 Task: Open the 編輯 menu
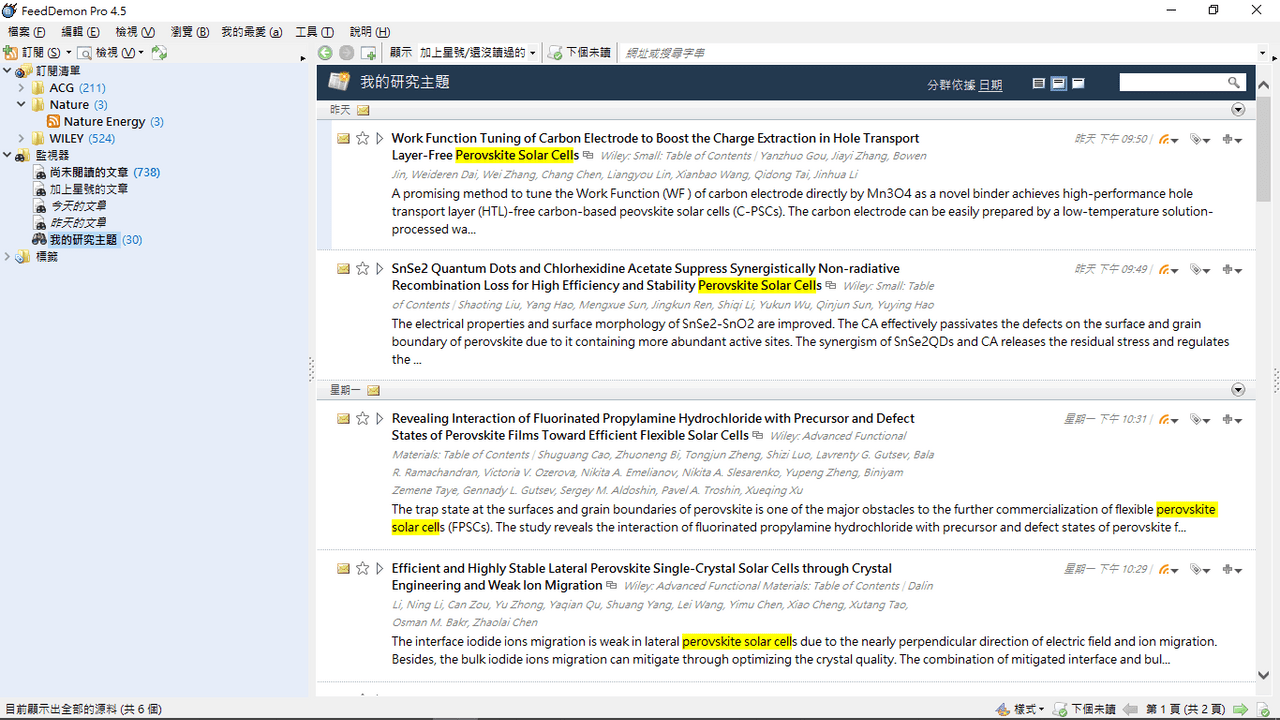coord(80,32)
